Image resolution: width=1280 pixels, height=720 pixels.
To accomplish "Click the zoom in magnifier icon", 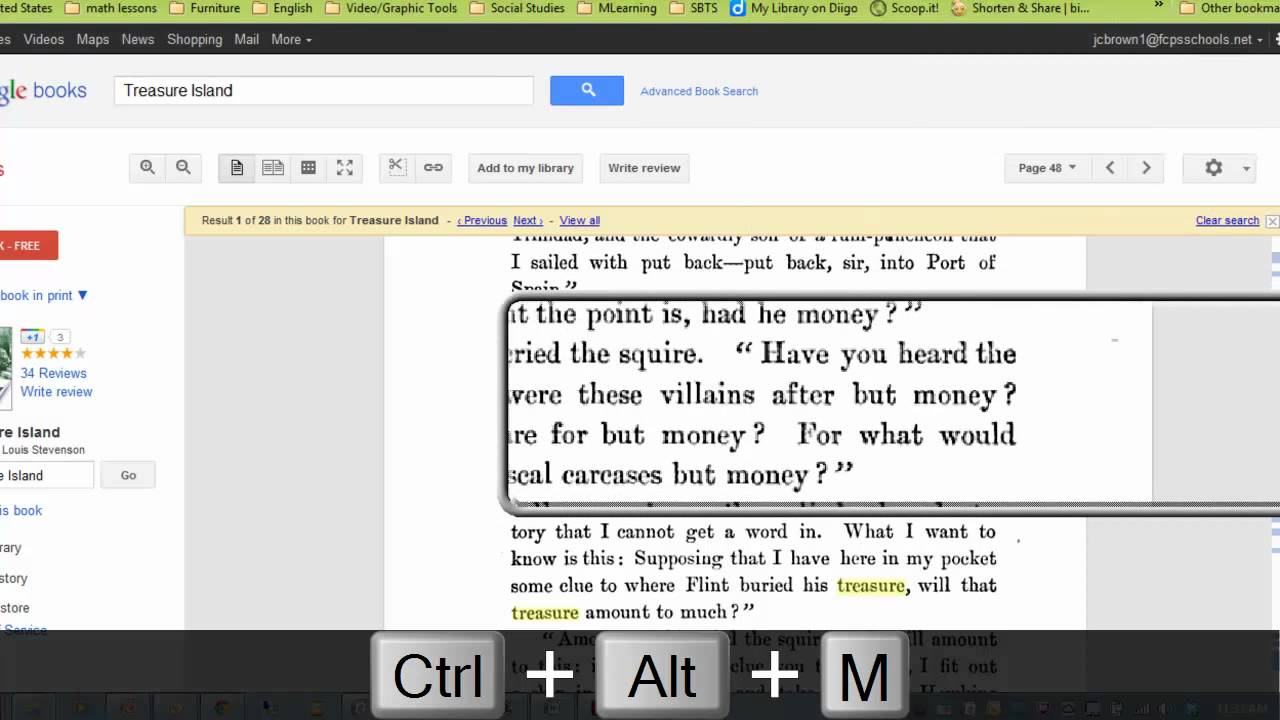I will [147, 168].
